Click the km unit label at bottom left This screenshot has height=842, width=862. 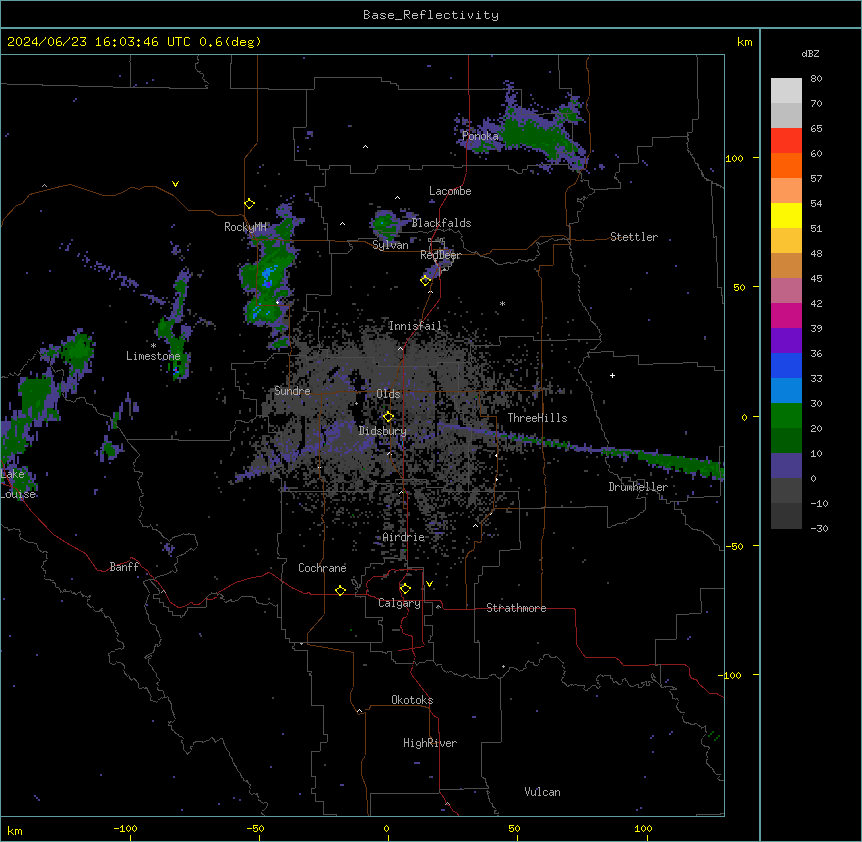15,830
